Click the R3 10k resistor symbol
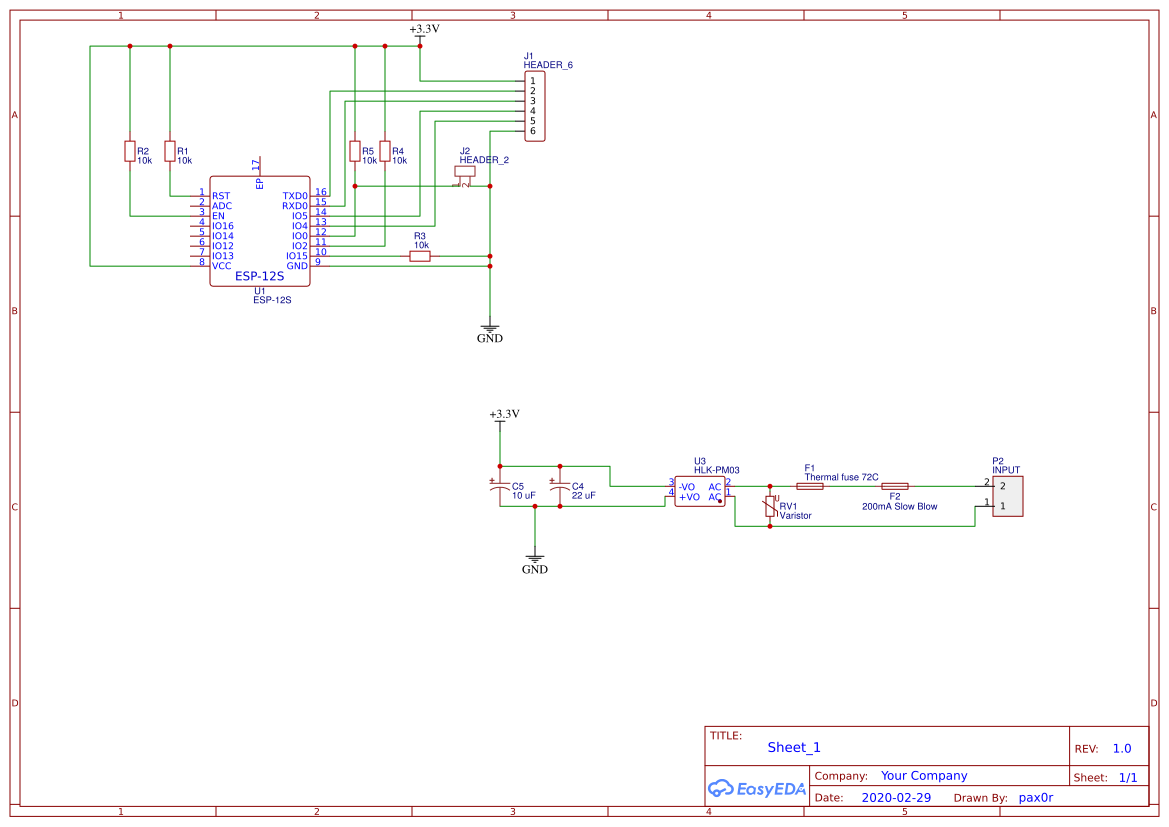The height and width of the screenshot is (827, 1169). tap(420, 256)
